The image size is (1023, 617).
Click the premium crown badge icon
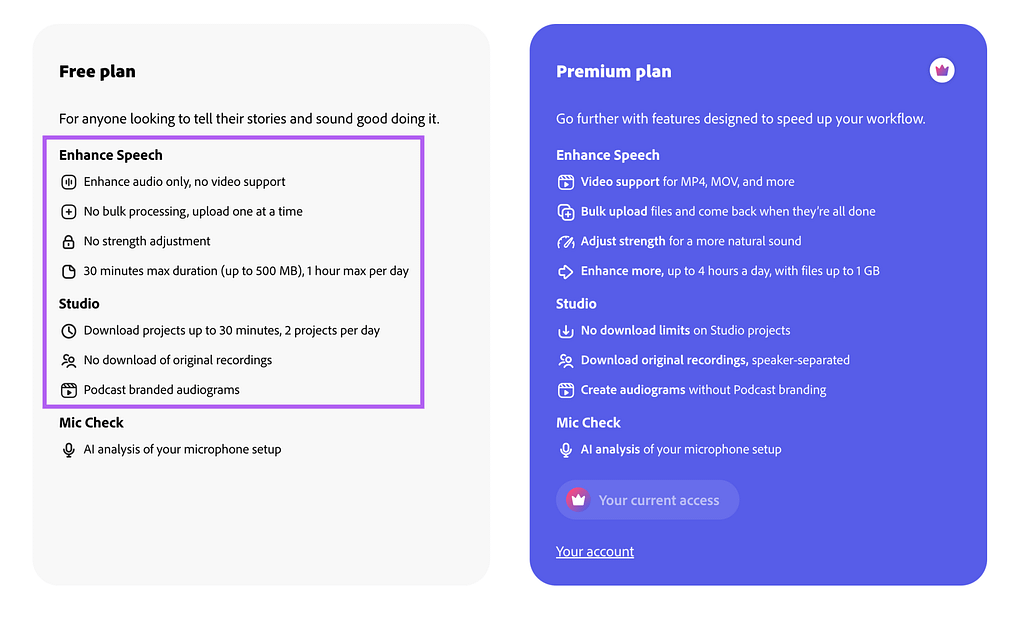point(941,70)
